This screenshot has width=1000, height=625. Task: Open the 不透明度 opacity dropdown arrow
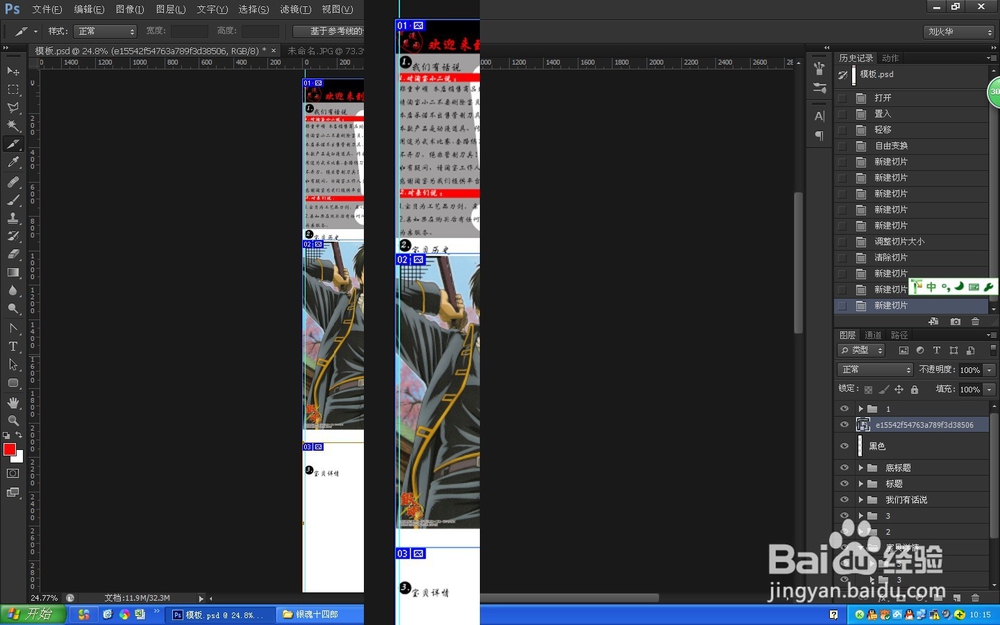989,370
